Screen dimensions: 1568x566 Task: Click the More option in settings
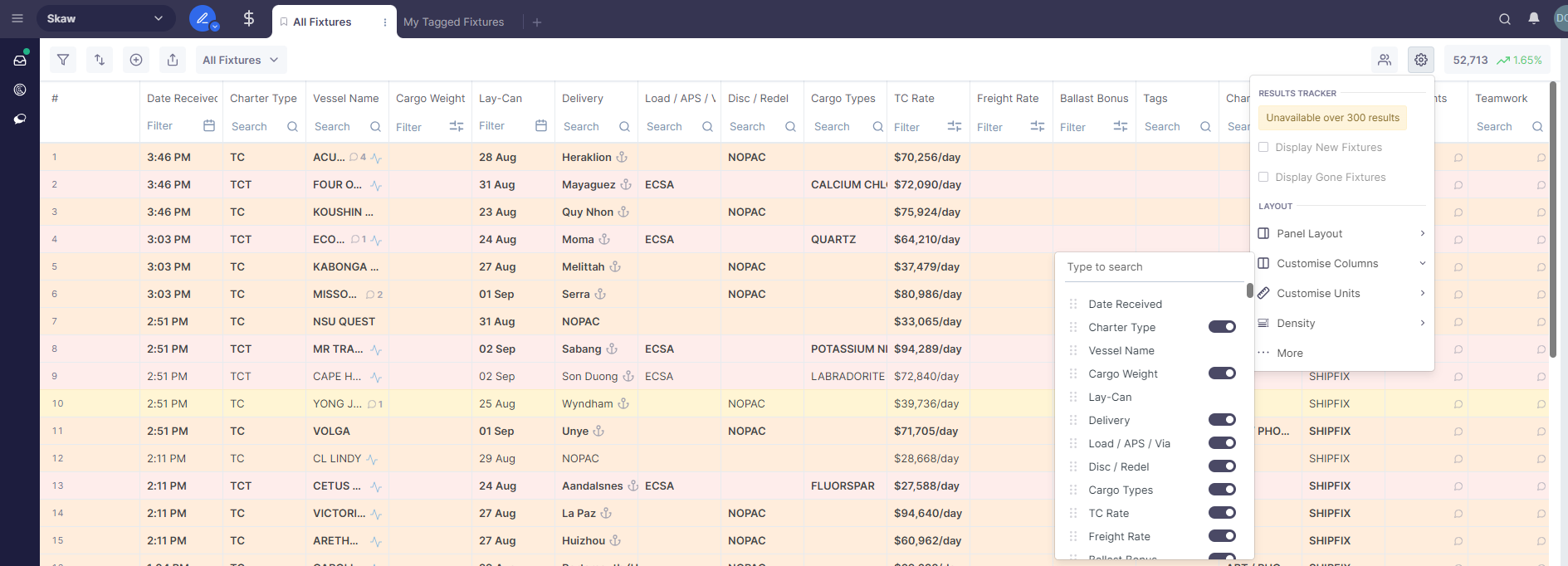click(x=1289, y=354)
